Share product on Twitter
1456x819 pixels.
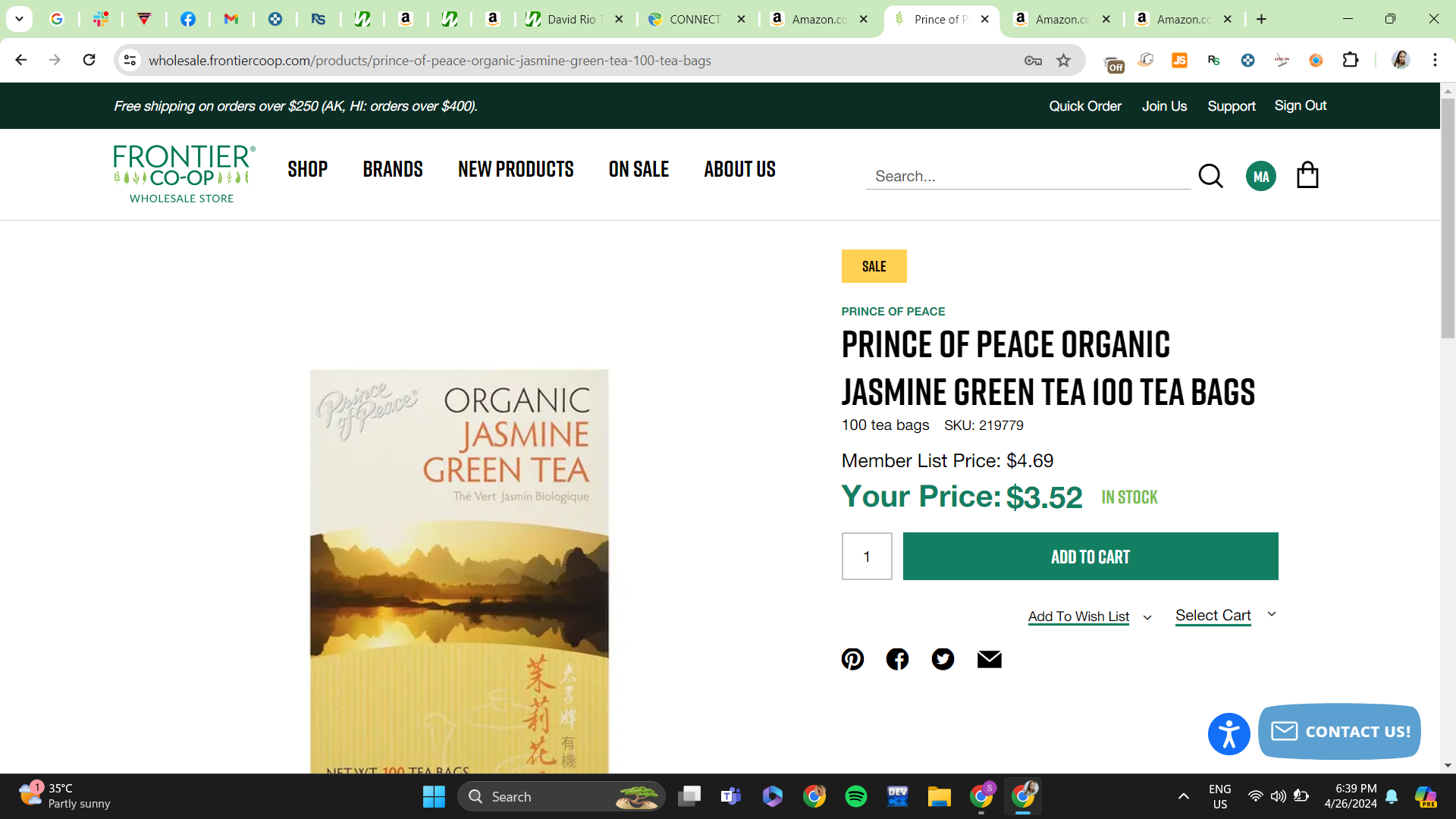pyautogui.click(x=943, y=659)
